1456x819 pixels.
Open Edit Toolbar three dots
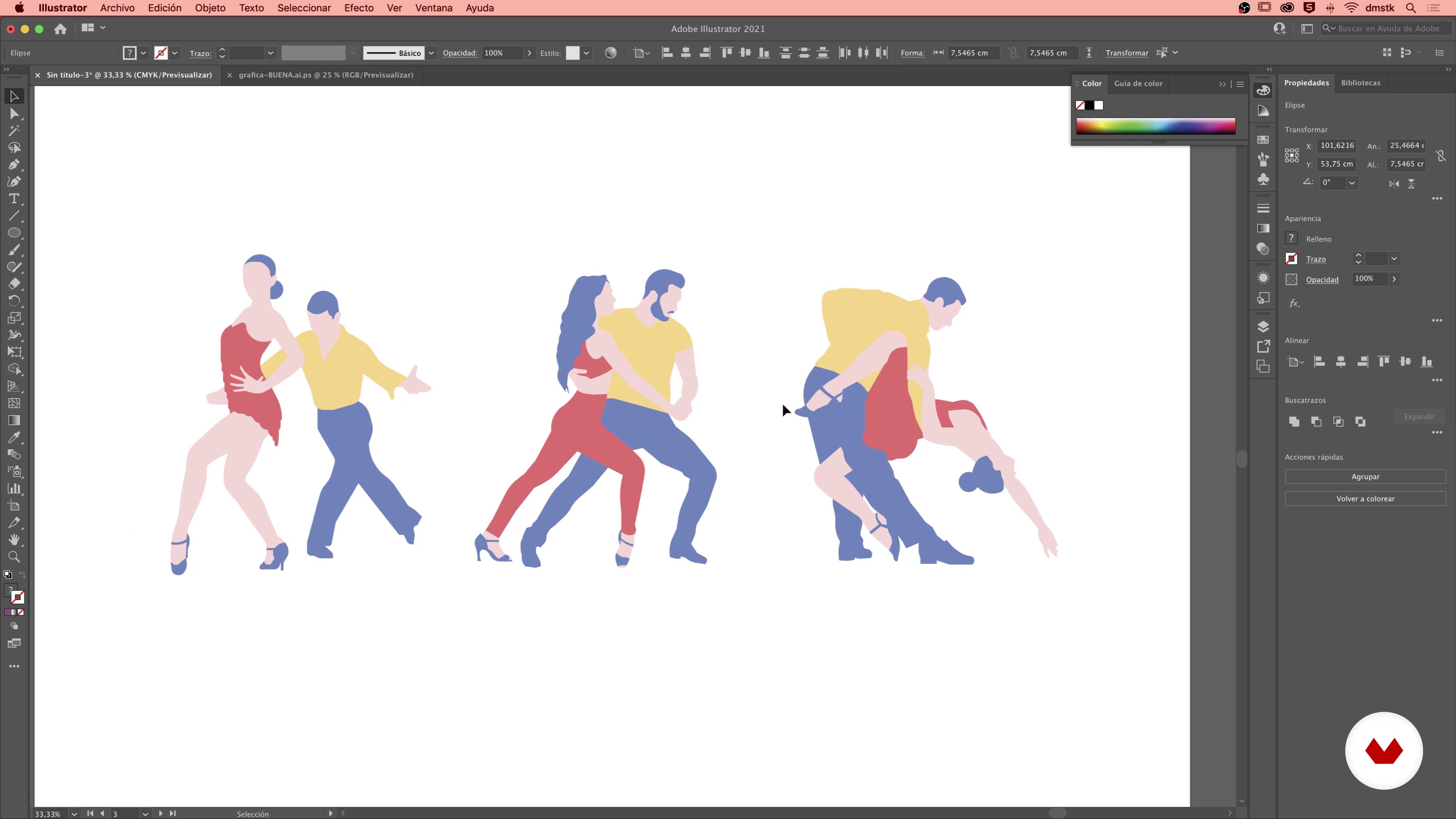[x=14, y=667]
